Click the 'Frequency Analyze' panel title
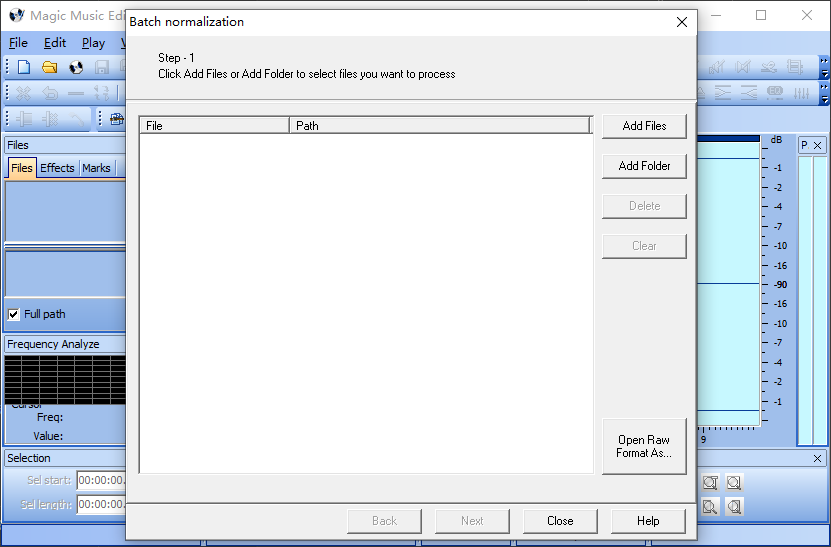831x547 pixels. (x=53, y=344)
